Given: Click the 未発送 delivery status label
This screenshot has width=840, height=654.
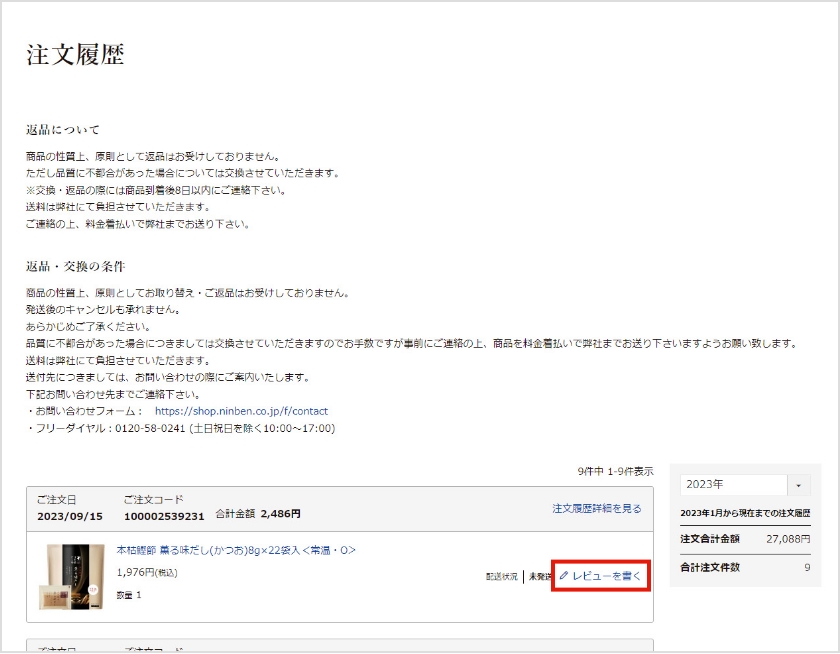Looking at the screenshot, I should (539, 577).
